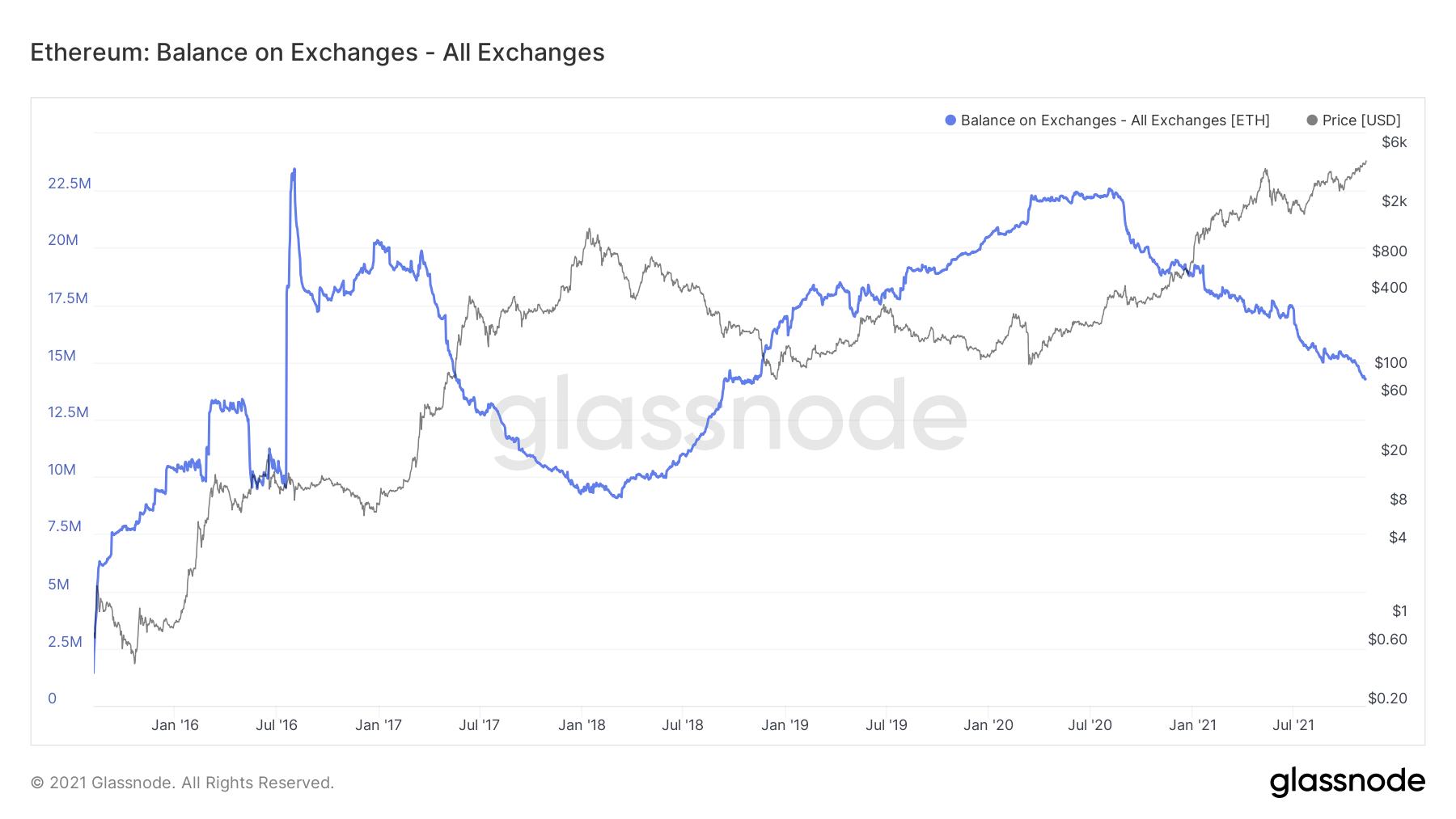This screenshot has height=819, width=1456.
Task: Select the Jul '19 x-axis label
Action: tap(887, 725)
